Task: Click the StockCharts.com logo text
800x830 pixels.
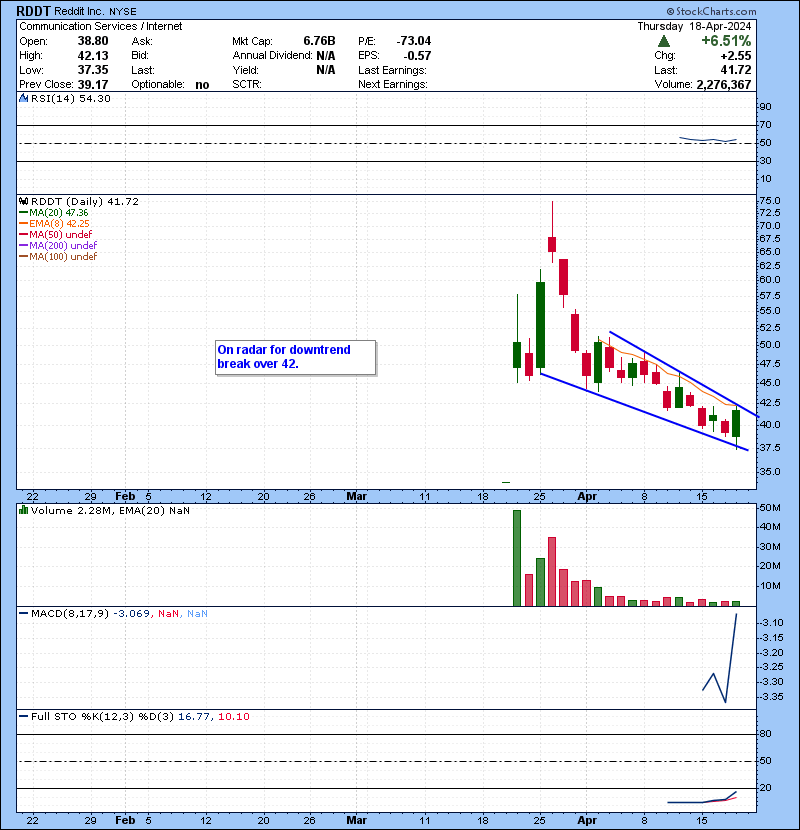Action: coord(711,11)
